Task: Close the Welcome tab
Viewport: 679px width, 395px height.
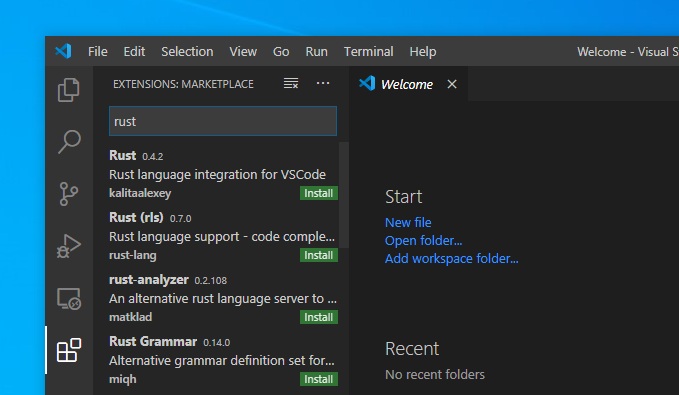Action: click(x=452, y=84)
